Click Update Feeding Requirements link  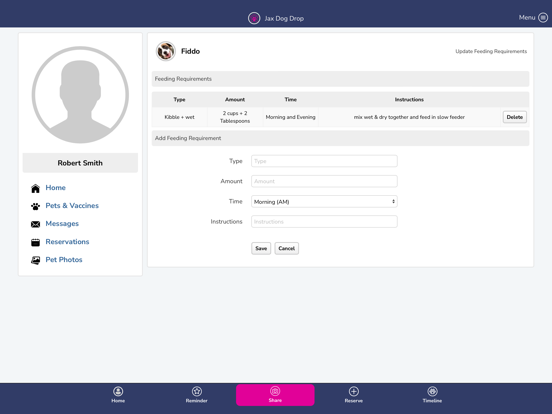click(x=491, y=51)
